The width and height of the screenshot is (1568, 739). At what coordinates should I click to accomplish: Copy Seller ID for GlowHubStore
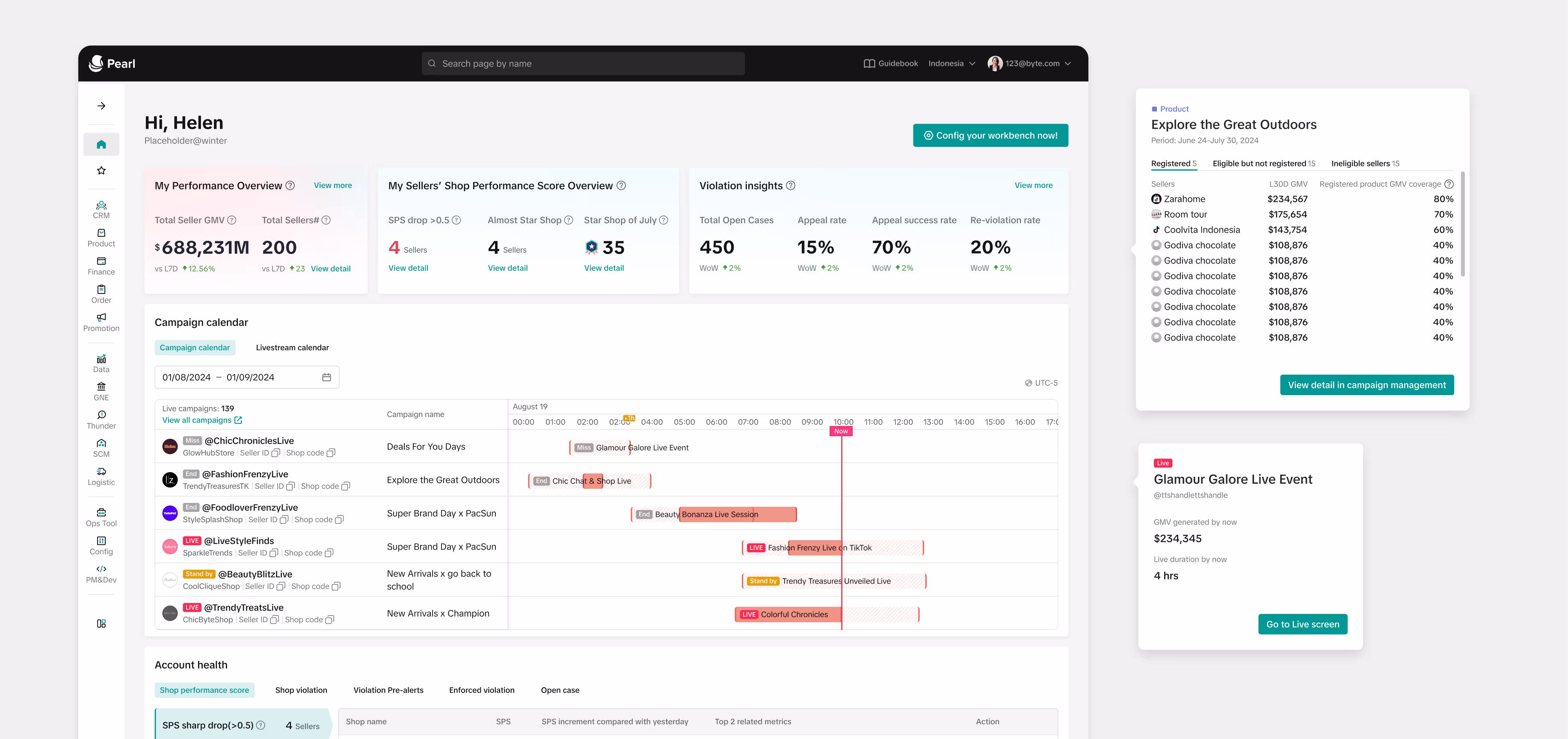tap(275, 453)
